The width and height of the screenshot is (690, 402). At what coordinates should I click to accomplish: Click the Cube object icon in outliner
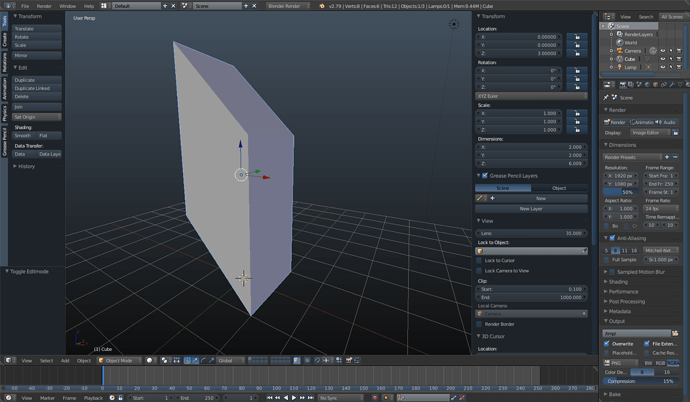(x=620, y=59)
